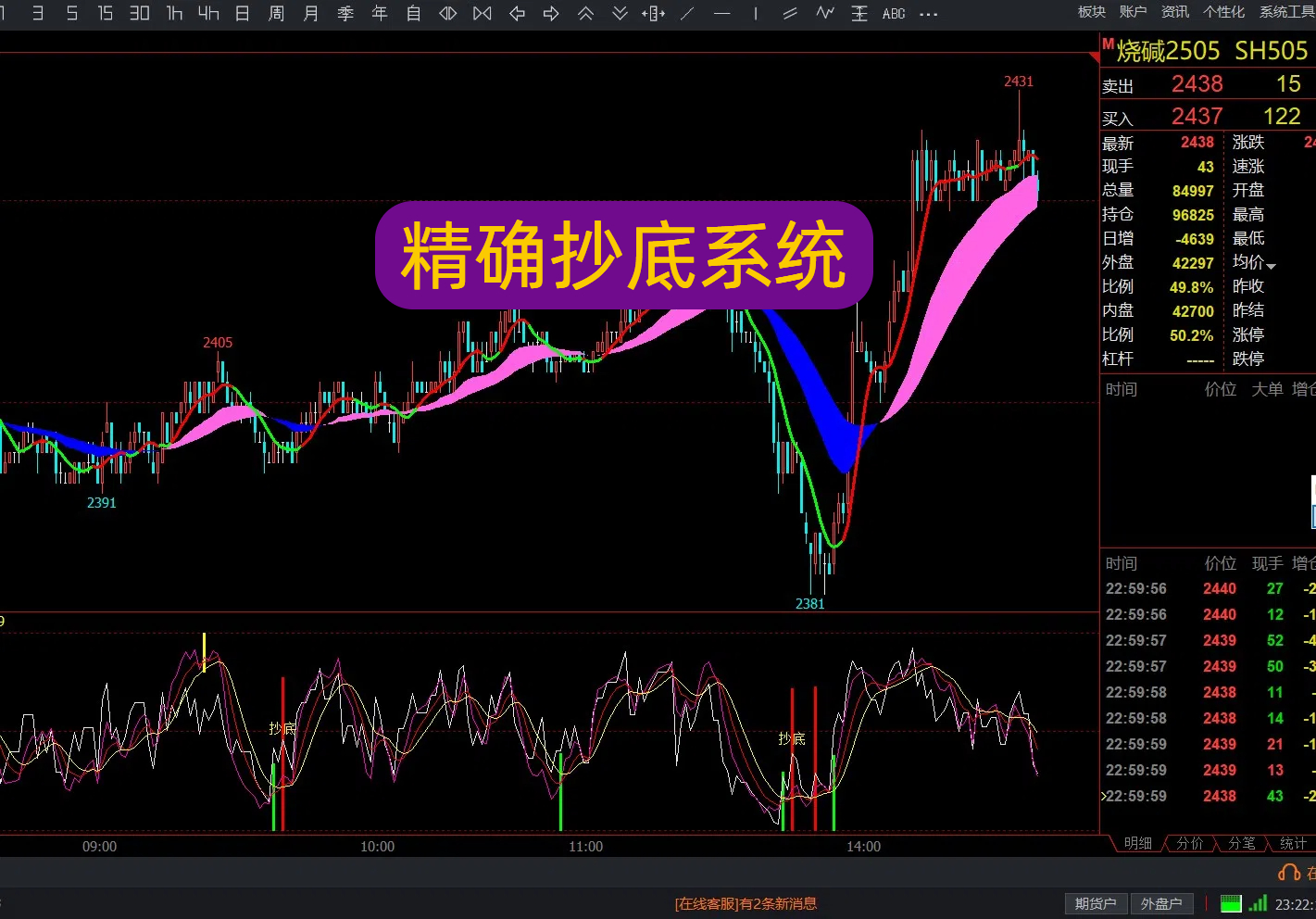1316x919 pixels.
Task: Click the expand candles horizontally icon
Action: 448,13
